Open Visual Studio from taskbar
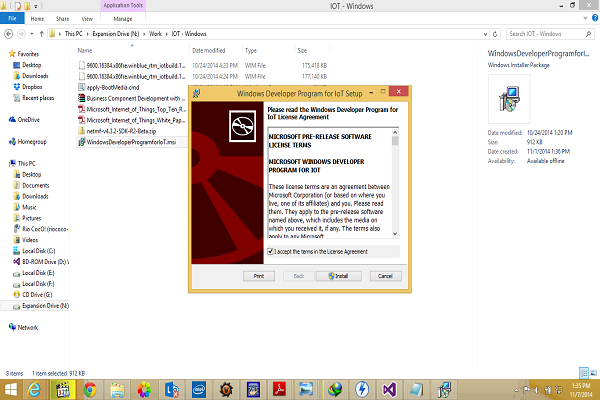This screenshot has height=400, width=600. coord(389,390)
